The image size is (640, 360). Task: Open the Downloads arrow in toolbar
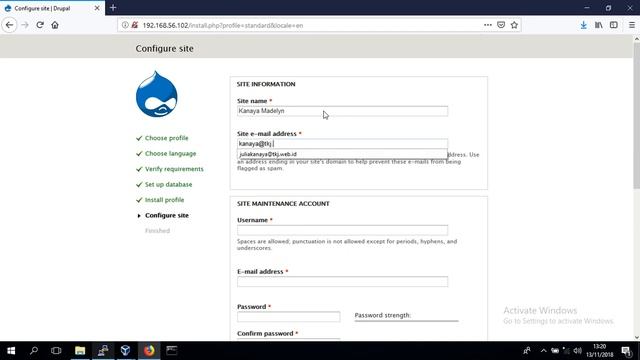coord(584,25)
